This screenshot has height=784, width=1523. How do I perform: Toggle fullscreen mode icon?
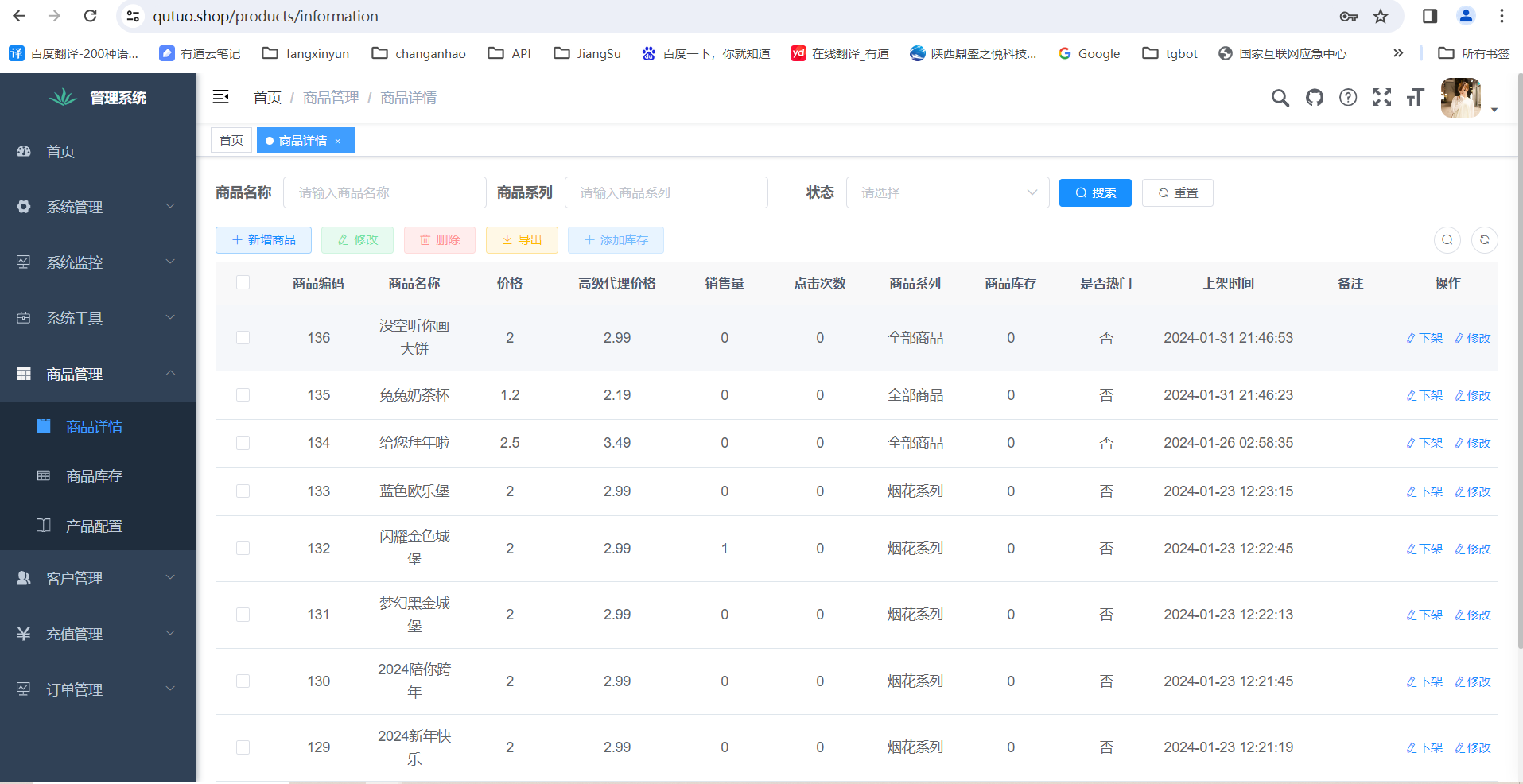(1382, 98)
